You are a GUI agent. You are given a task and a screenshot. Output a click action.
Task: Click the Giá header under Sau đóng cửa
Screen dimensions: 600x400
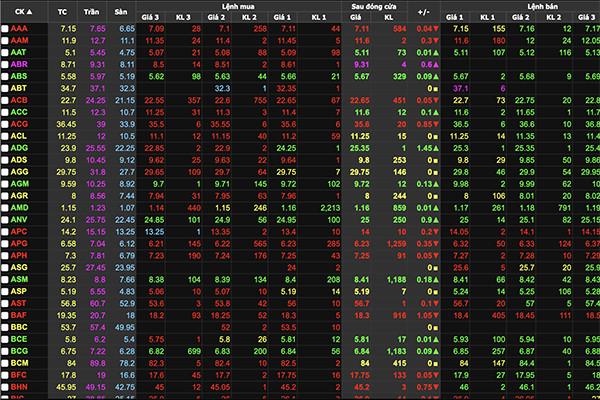click(x=355, y=17)
